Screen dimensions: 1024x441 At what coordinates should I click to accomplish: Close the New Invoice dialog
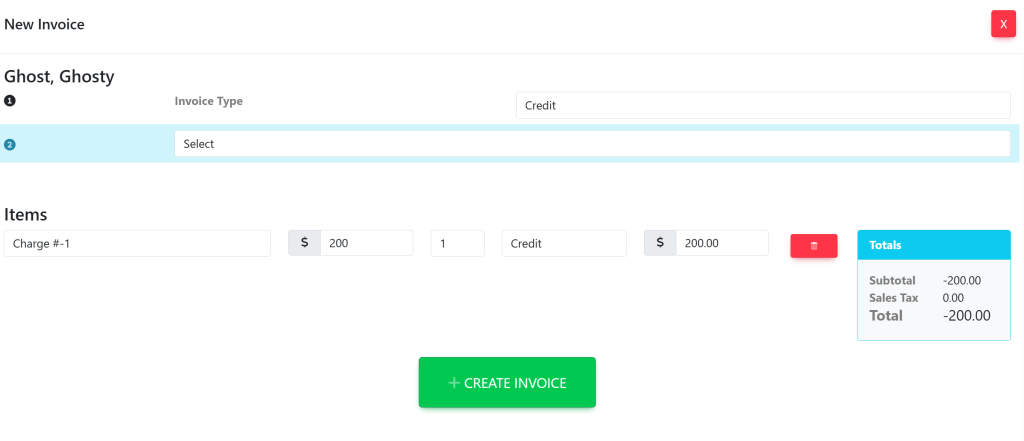pos(1003,24)
